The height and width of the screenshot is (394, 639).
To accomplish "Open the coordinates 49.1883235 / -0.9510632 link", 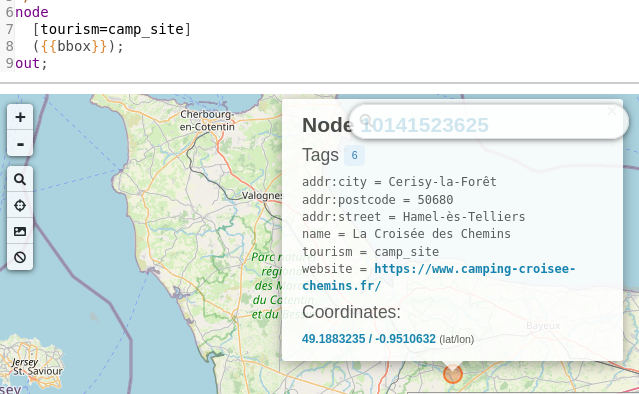I will 369,339.
